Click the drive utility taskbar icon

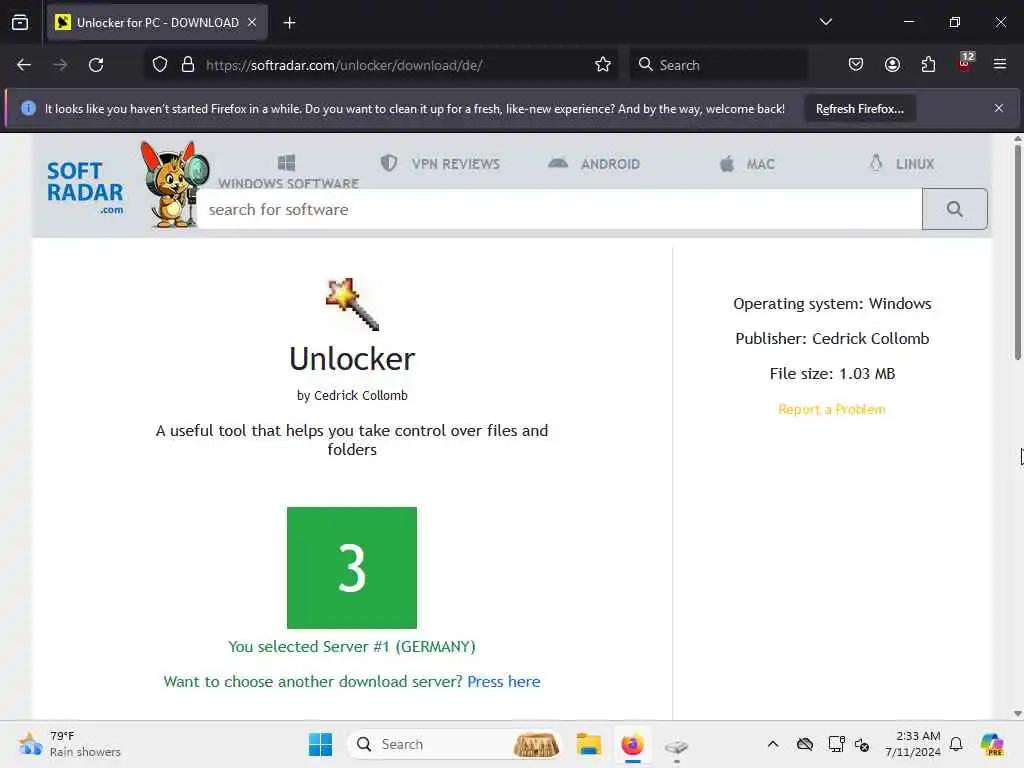677,745
